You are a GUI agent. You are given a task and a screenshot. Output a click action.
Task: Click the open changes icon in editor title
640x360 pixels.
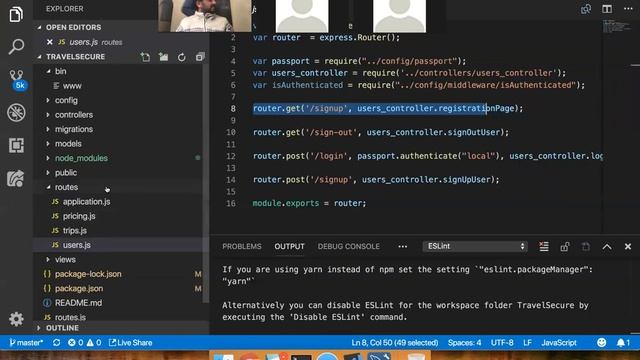(586, 9)
